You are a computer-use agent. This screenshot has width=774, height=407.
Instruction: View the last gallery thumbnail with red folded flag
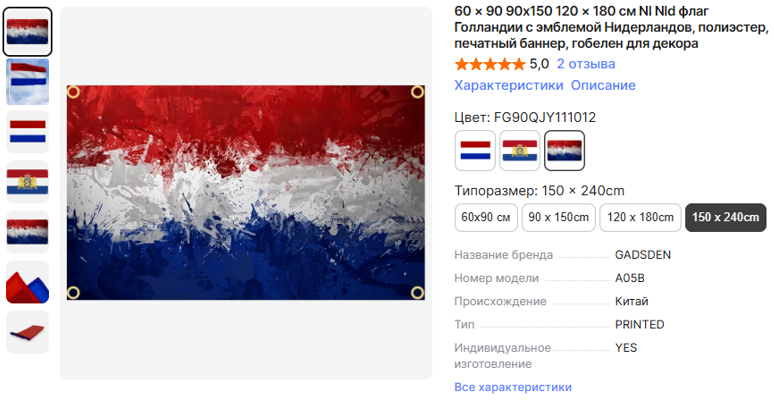(28, 331)
